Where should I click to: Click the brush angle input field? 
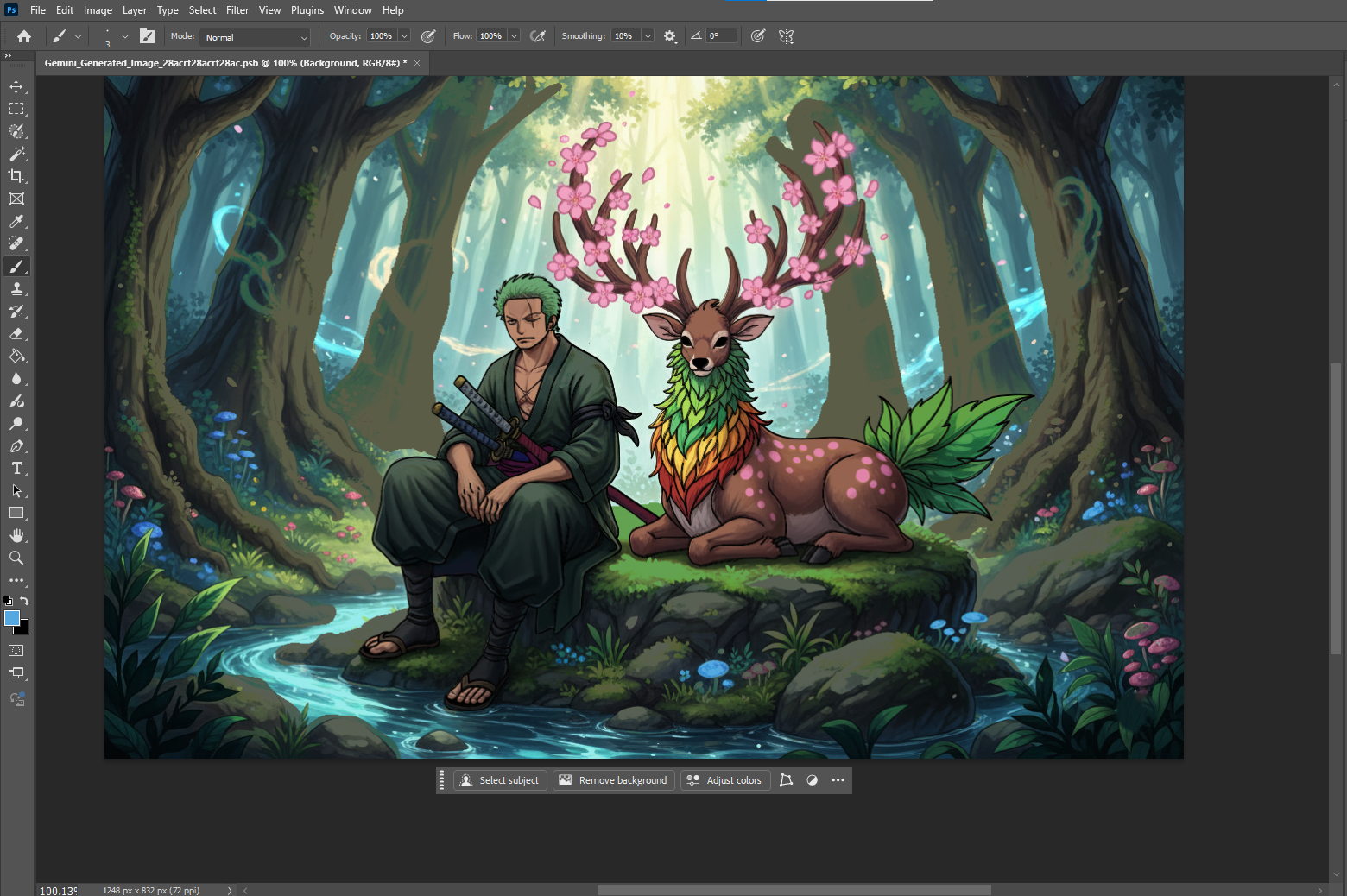721,36
